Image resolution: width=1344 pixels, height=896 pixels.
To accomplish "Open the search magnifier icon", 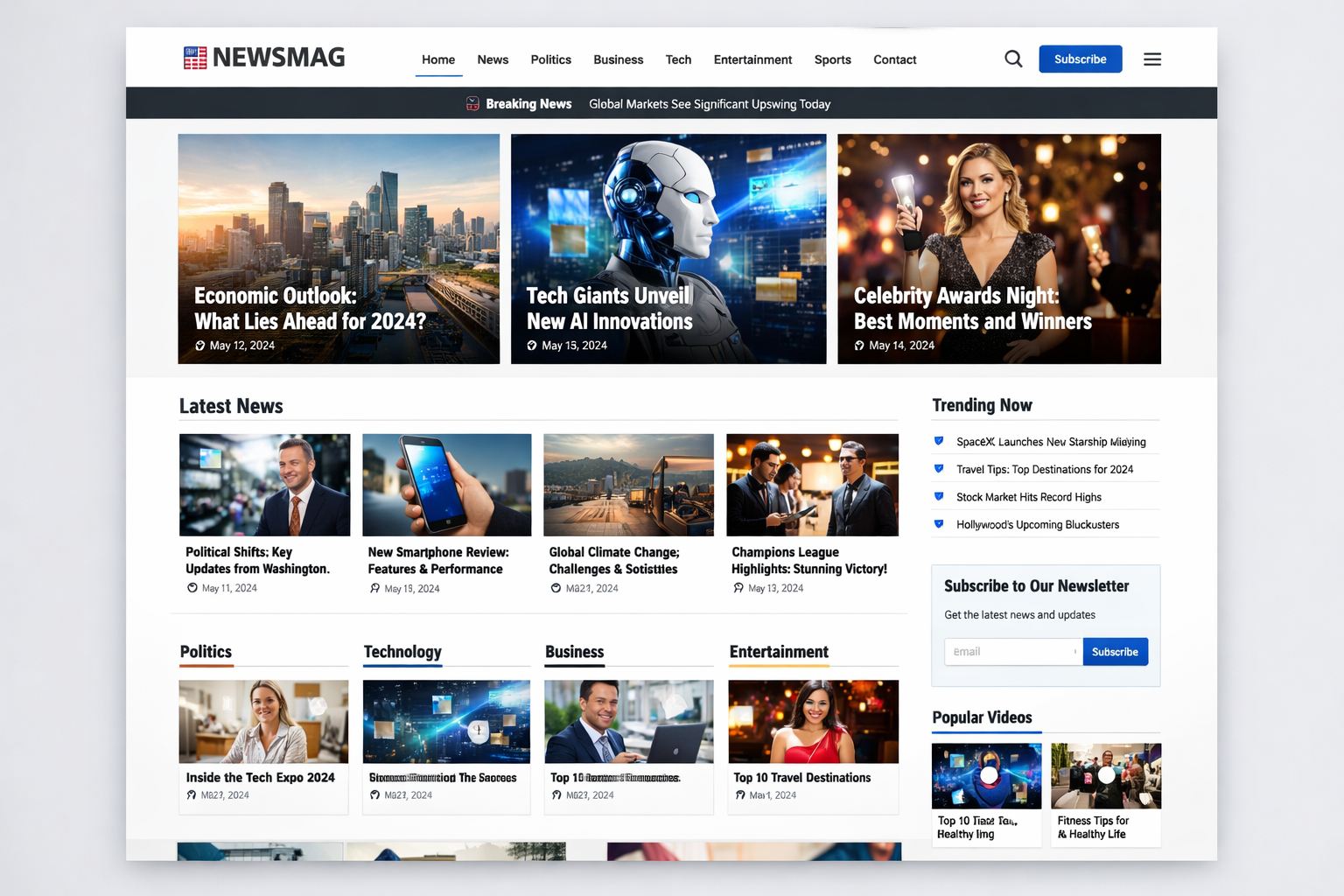I will pyautogui.click(x=1012, y=59).
